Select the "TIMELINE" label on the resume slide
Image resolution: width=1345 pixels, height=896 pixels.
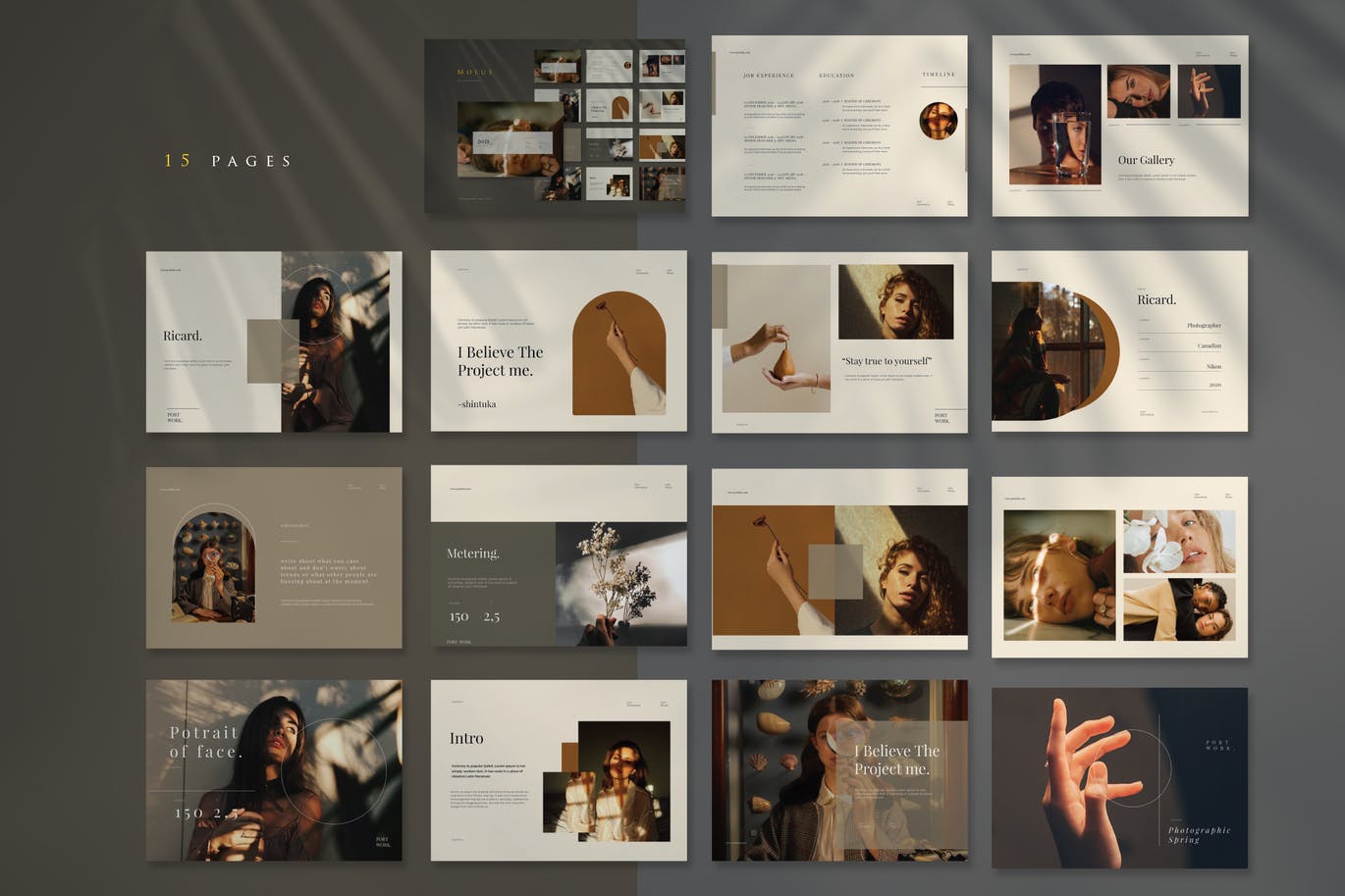[939, 75]
